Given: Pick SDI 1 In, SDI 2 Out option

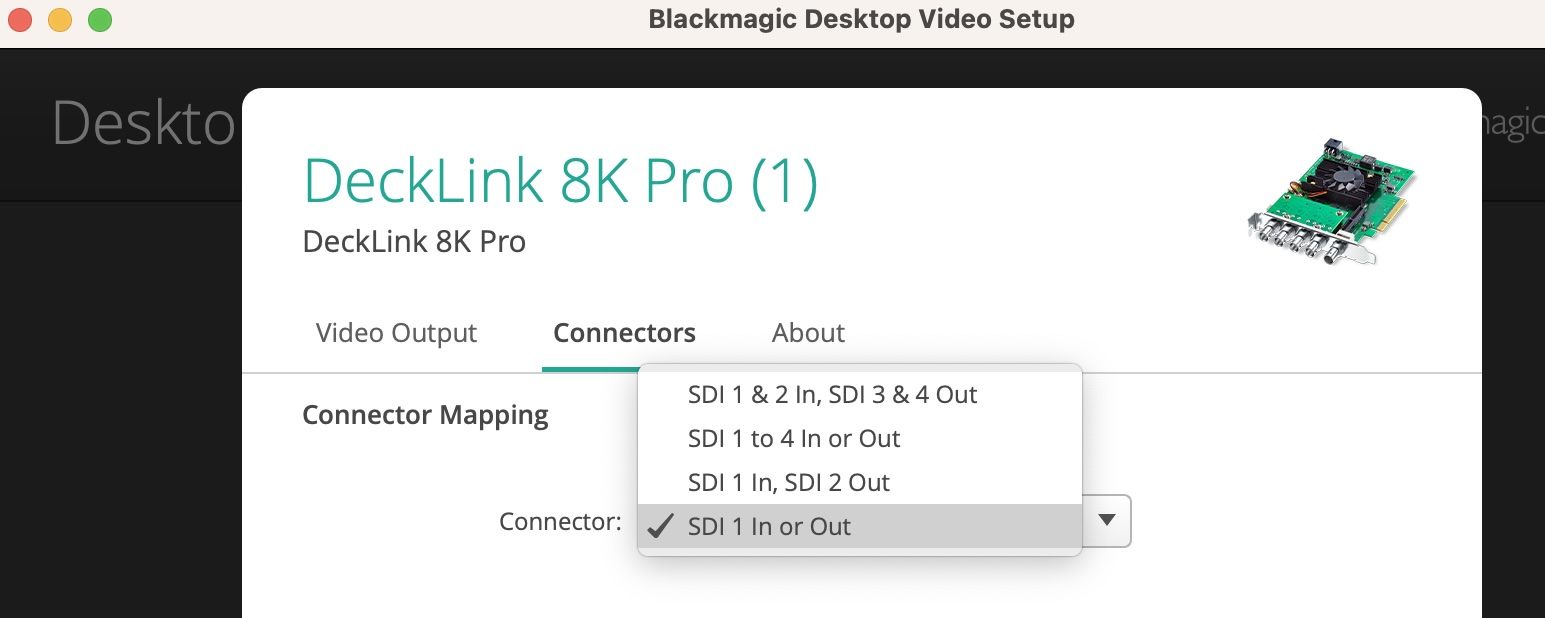Looking at the screenshot, I should [x=788, y=483].
